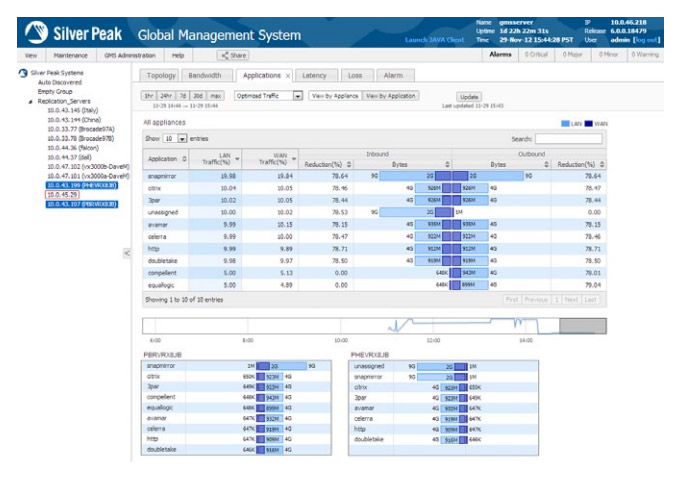The height and width of the screenshot is (481, 682).
Task: Click the Previous pagination button
Action: 536,300
